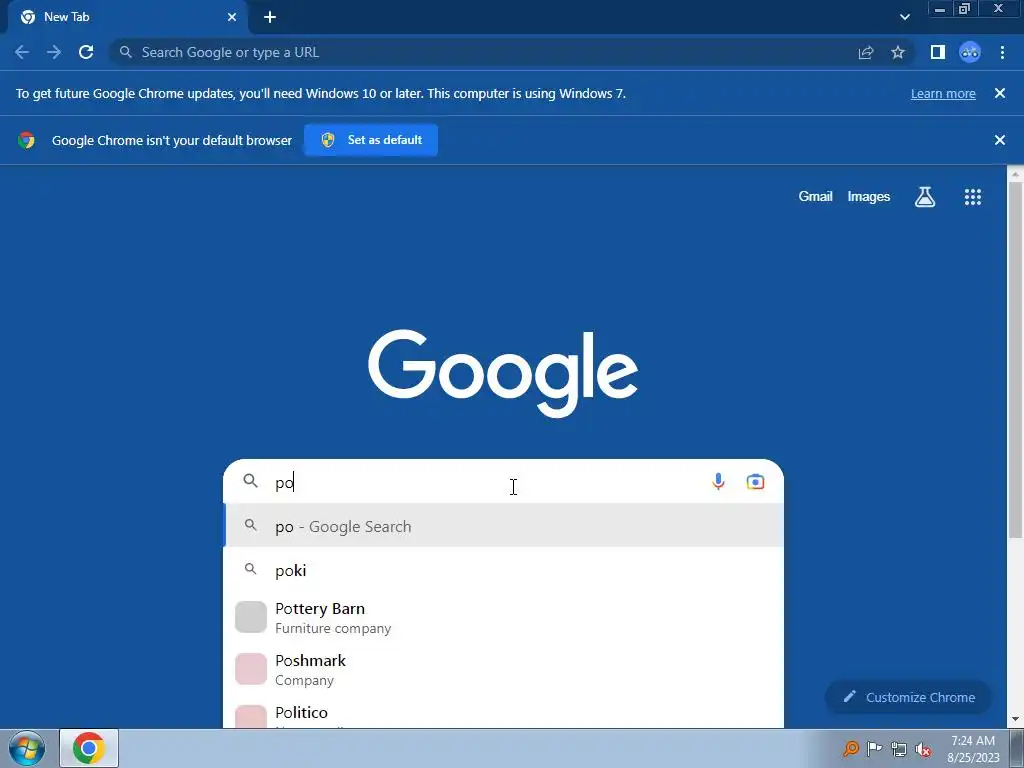
Task: Open Gmail link
Action: click(x=815, y=196)
